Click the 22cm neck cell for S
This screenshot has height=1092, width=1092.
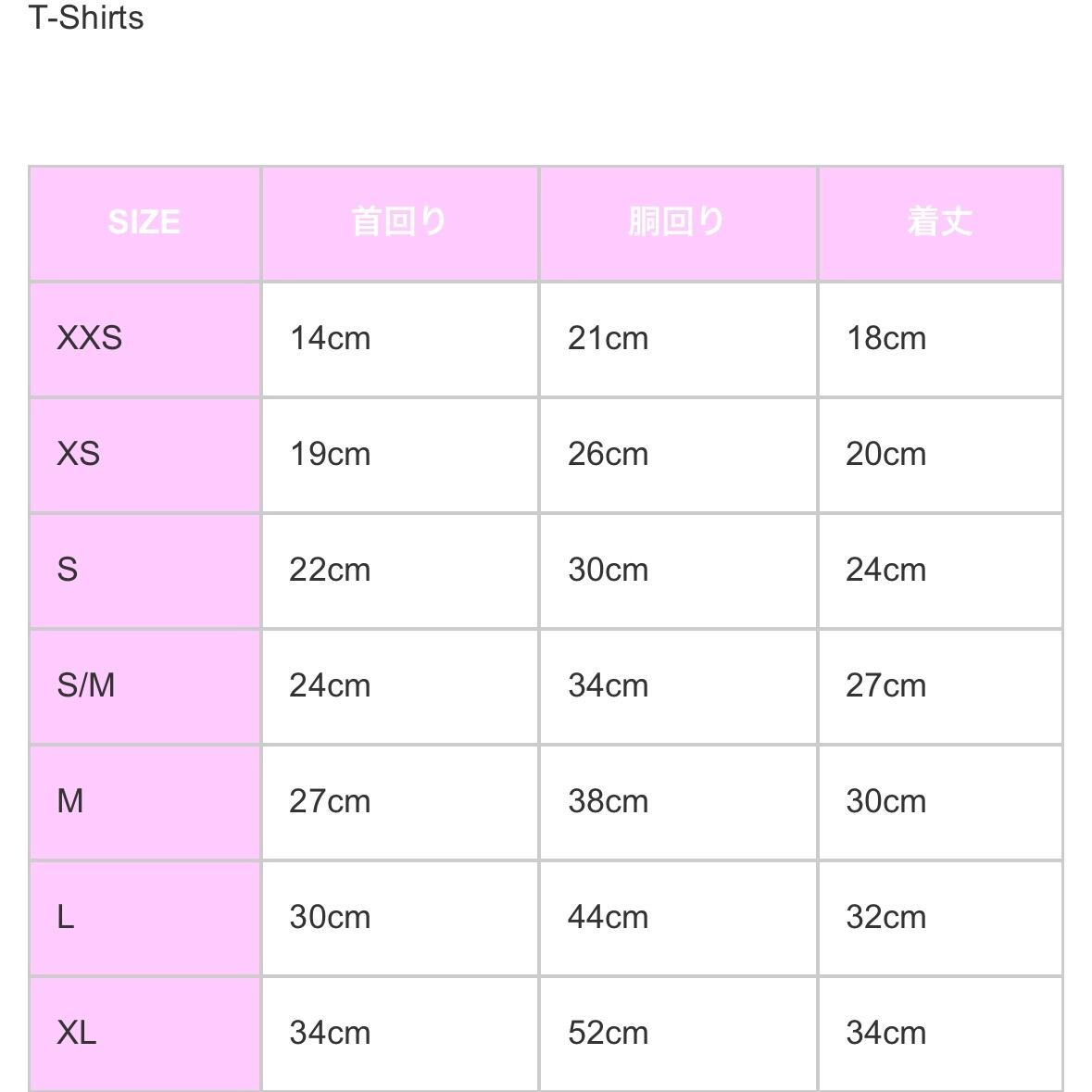coord(330,570)
